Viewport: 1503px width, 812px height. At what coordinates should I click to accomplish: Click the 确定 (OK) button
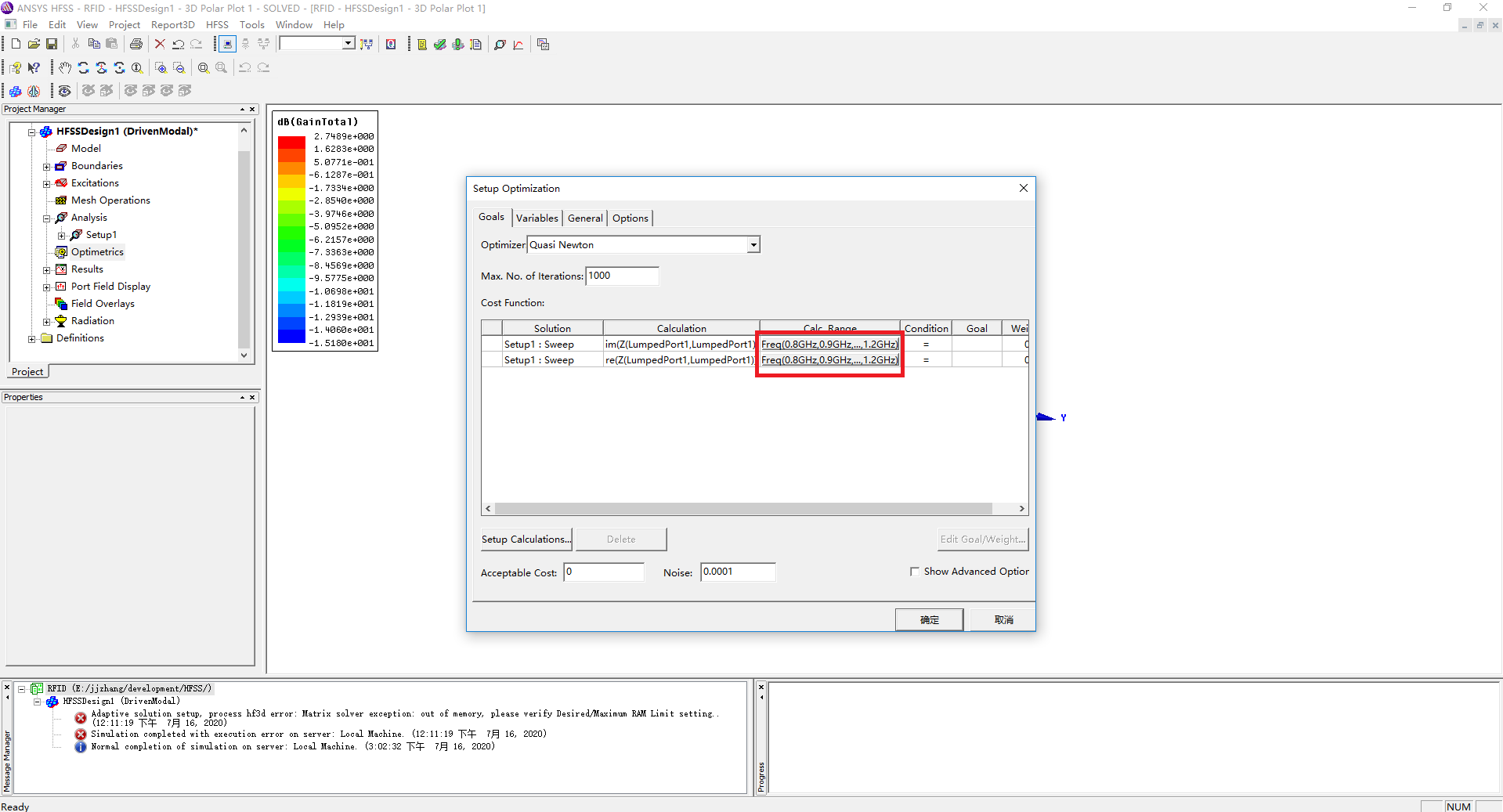929,620
